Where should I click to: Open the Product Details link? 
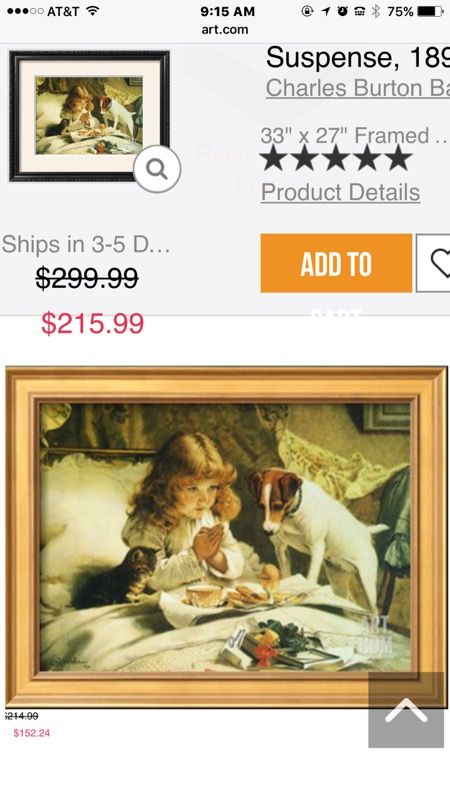coord(340,192)
